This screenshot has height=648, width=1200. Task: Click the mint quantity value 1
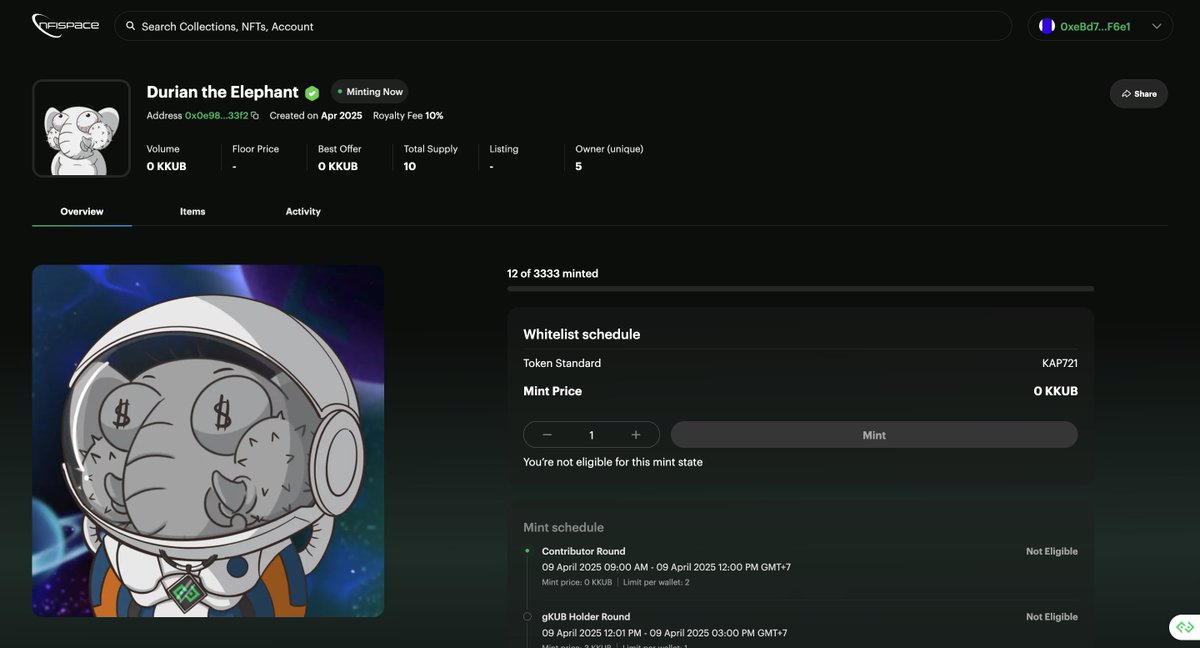[591, 435]
